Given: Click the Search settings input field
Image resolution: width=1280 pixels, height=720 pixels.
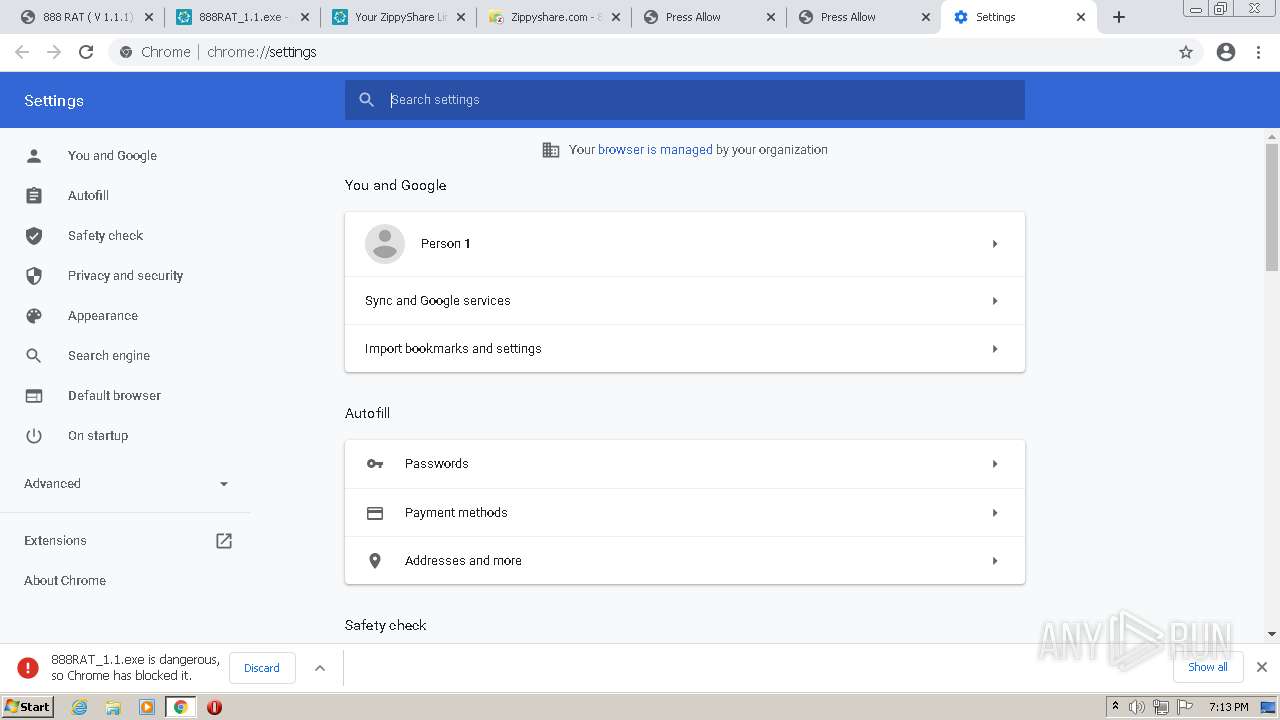Looking at the screenshot, I should pos(685,100).
